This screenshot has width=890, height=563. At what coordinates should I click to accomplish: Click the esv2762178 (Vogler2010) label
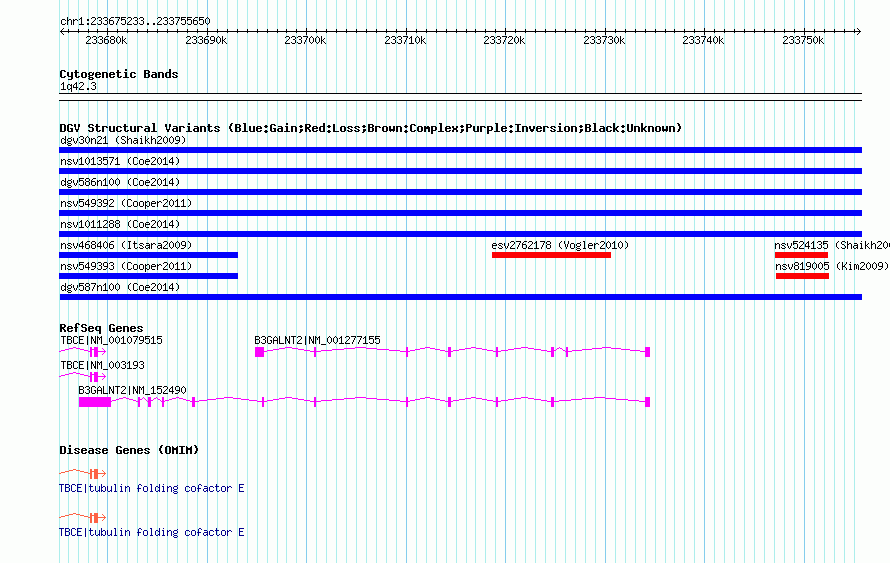[x=560, y=245]
